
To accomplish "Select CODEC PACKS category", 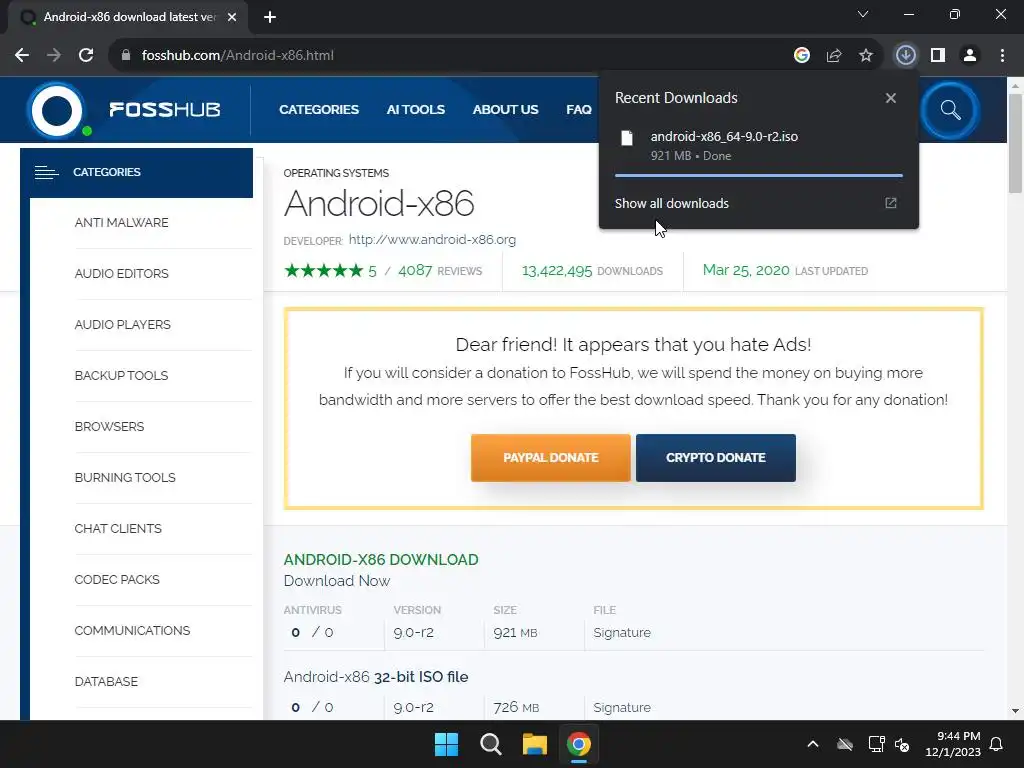I will [x=117, y=579].
